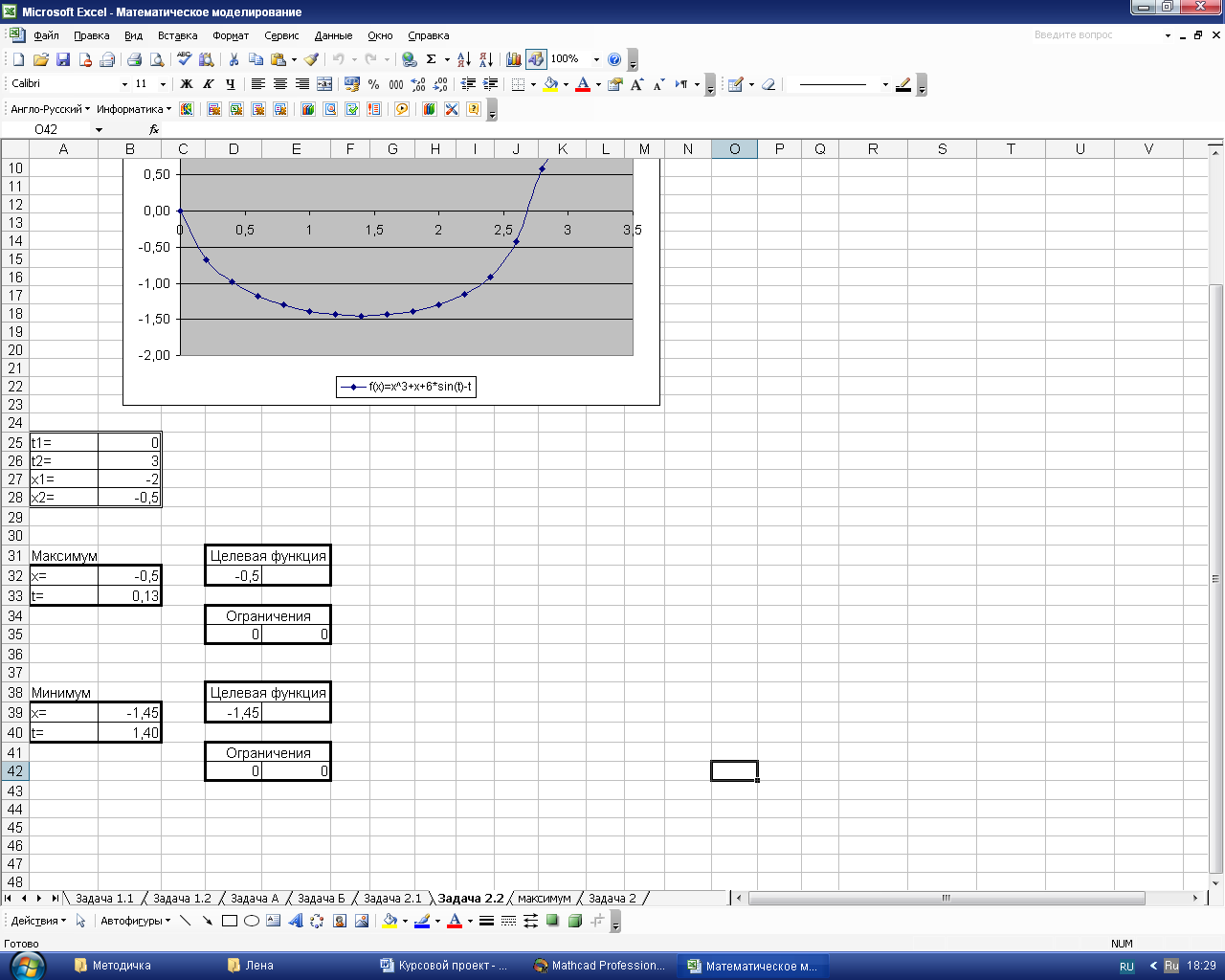
Task: Open the Формат menu
Action: pos(231,35)
